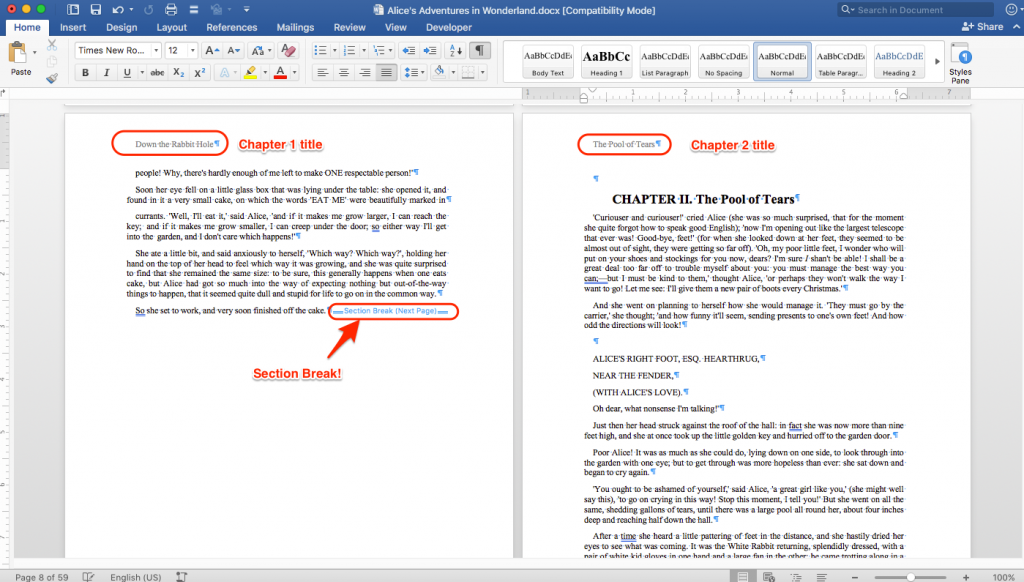Viewport: 1024px width, 582px height.
Task: Undo the last action
Action: (118, 9)
